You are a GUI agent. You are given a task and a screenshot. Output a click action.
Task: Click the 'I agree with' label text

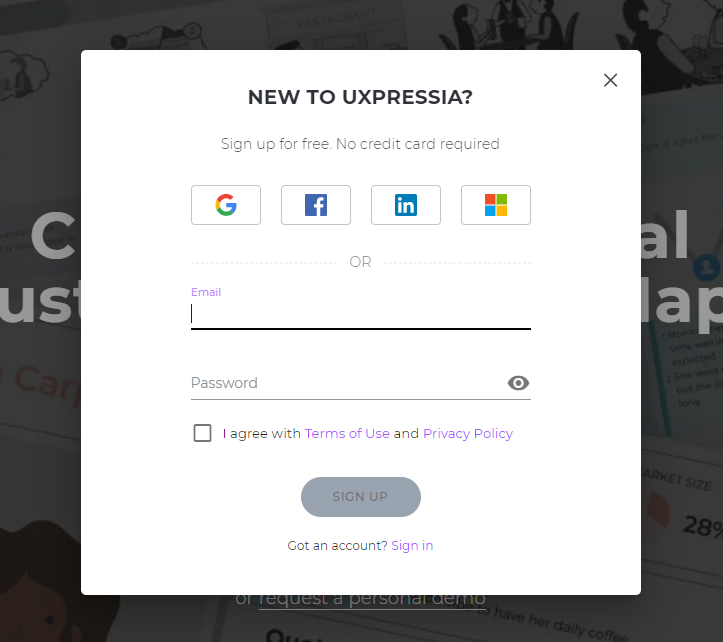point(261,434)
